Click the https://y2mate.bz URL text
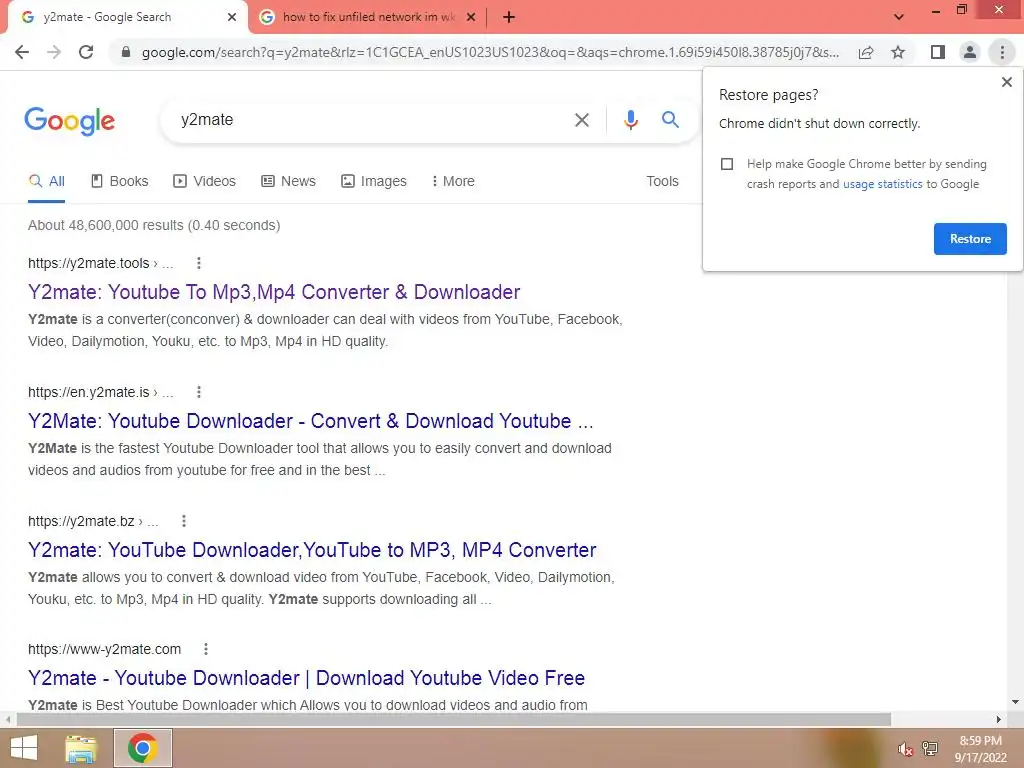The image size is (1024, 768). coord(81,521)
